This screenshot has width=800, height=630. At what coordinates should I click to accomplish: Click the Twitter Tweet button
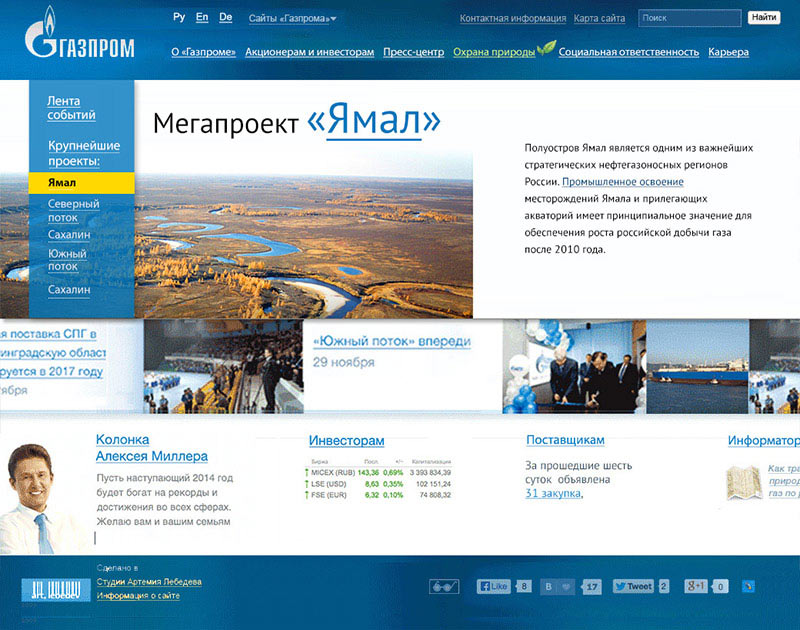(x=633, y=587)
